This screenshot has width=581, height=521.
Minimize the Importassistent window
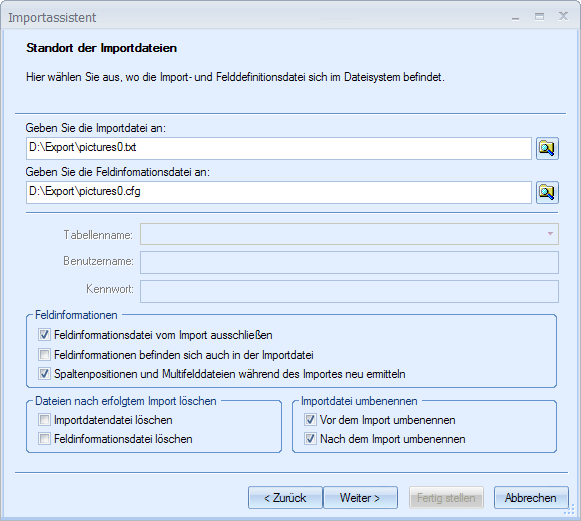[x=515, y=18]
